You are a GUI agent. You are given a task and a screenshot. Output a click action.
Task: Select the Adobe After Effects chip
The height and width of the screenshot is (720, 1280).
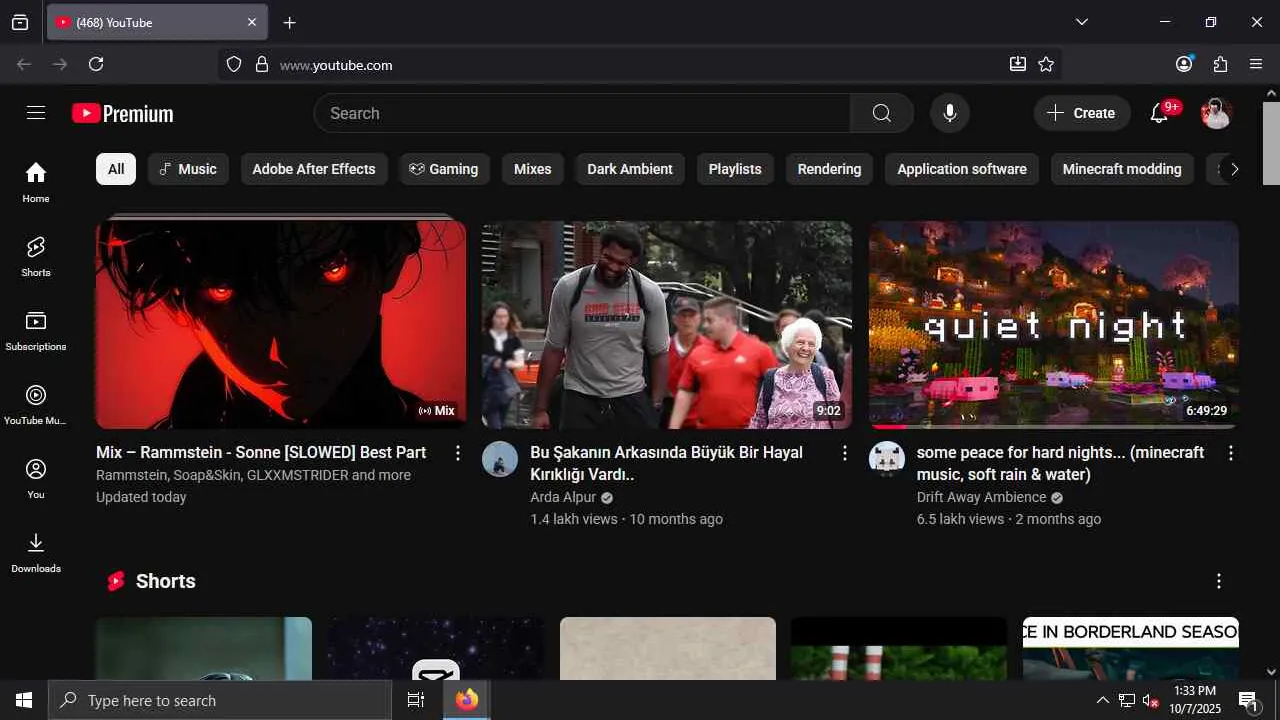click(314, 169)
